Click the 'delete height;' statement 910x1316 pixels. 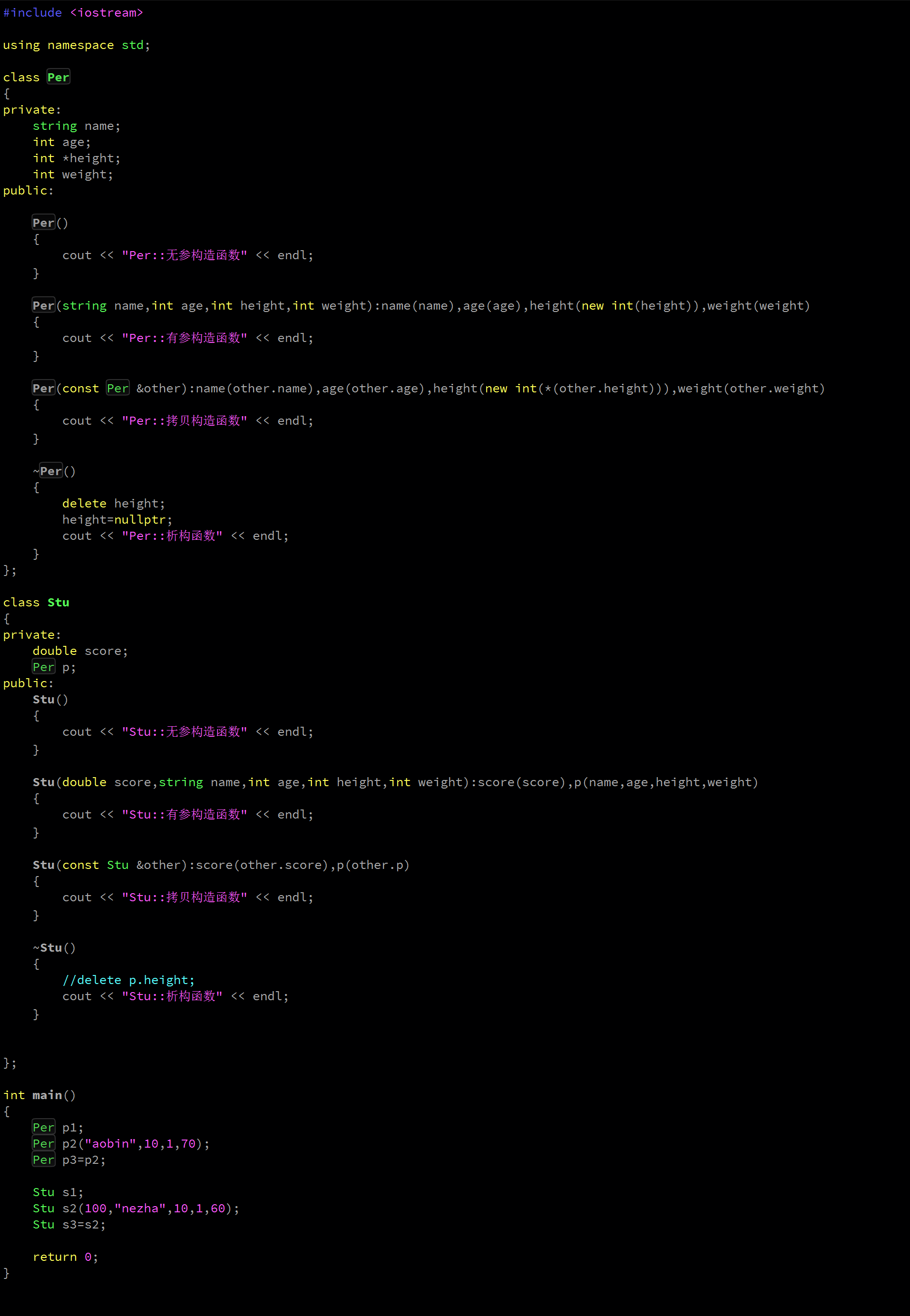click(114, 504)
